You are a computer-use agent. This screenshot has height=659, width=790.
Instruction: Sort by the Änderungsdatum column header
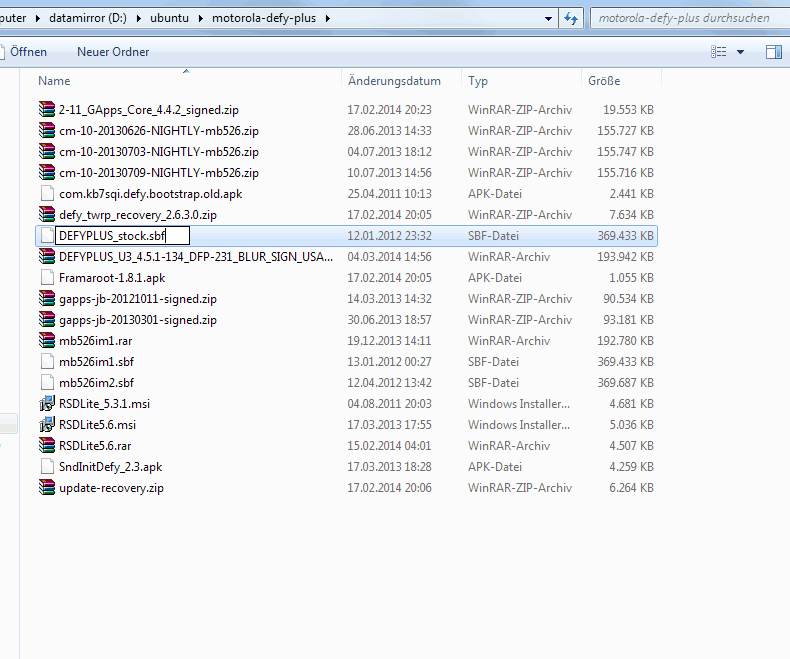click(x=394, y=81)
